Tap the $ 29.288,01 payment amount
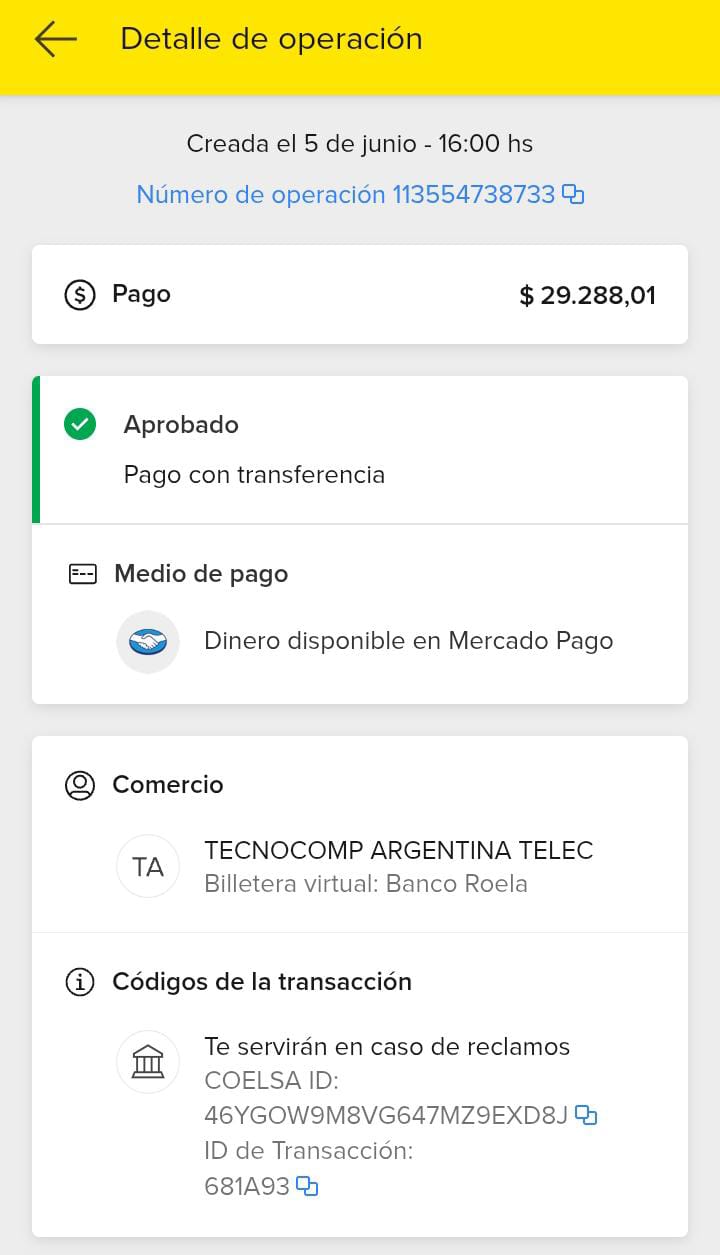The image size is (720, 1255). [587, 295]
